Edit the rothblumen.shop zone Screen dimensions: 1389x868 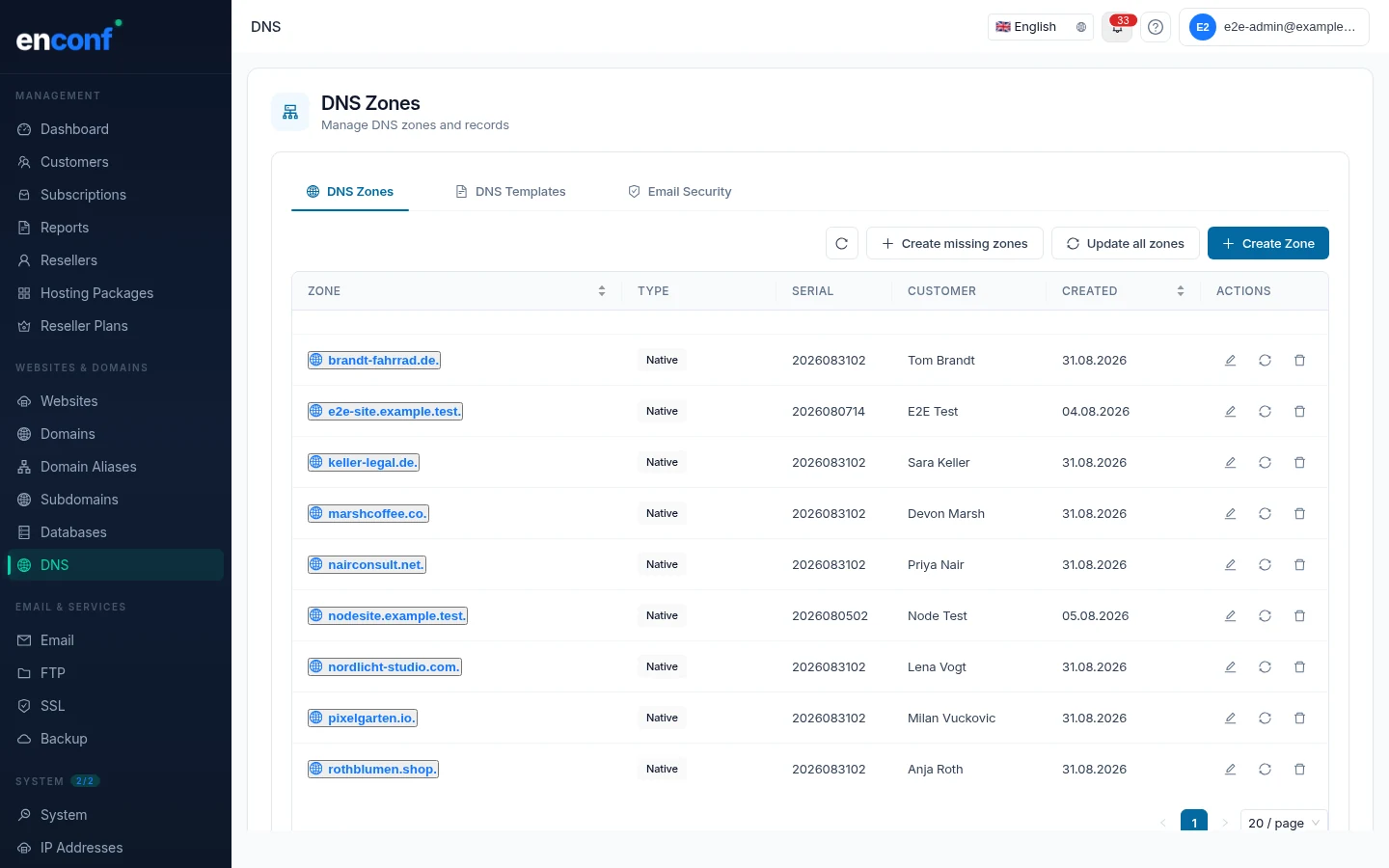1230,769
